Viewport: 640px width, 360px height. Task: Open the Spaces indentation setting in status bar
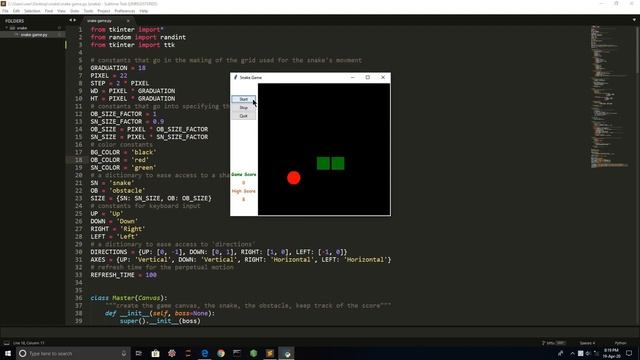tap(588, 343)
